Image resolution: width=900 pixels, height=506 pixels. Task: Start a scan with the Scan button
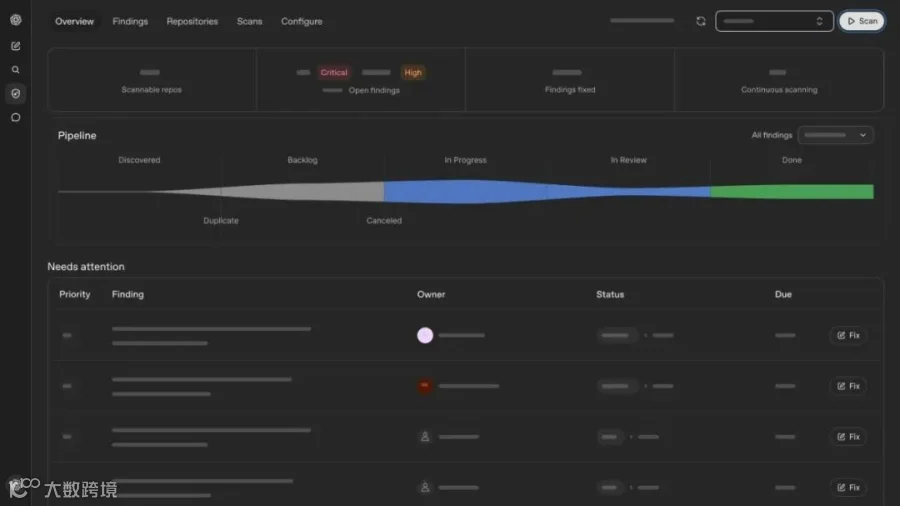click(862, 21)
